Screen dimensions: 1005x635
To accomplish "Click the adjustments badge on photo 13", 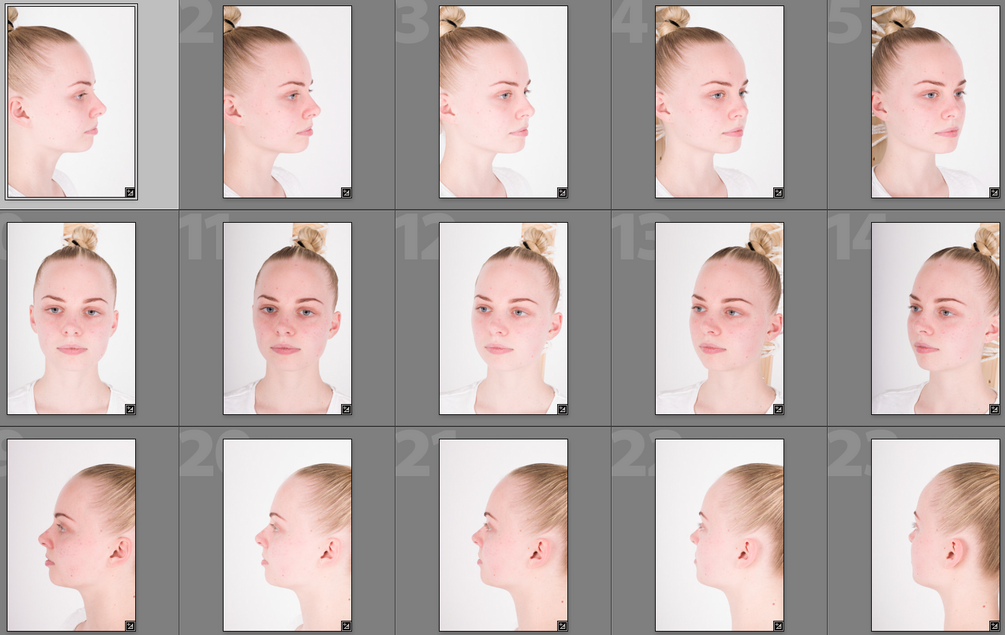I will [778, 409].
